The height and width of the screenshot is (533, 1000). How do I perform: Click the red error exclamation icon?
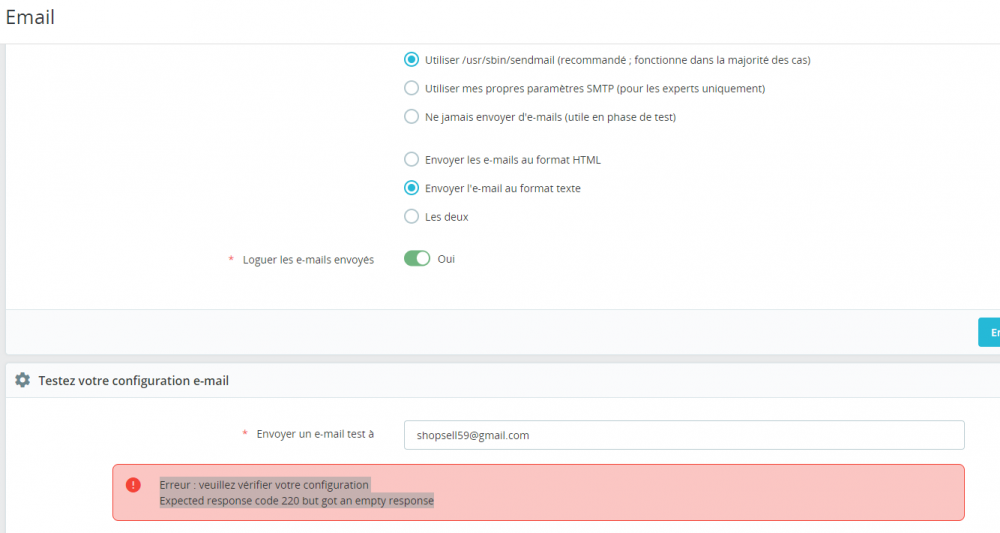coord(133,485)
